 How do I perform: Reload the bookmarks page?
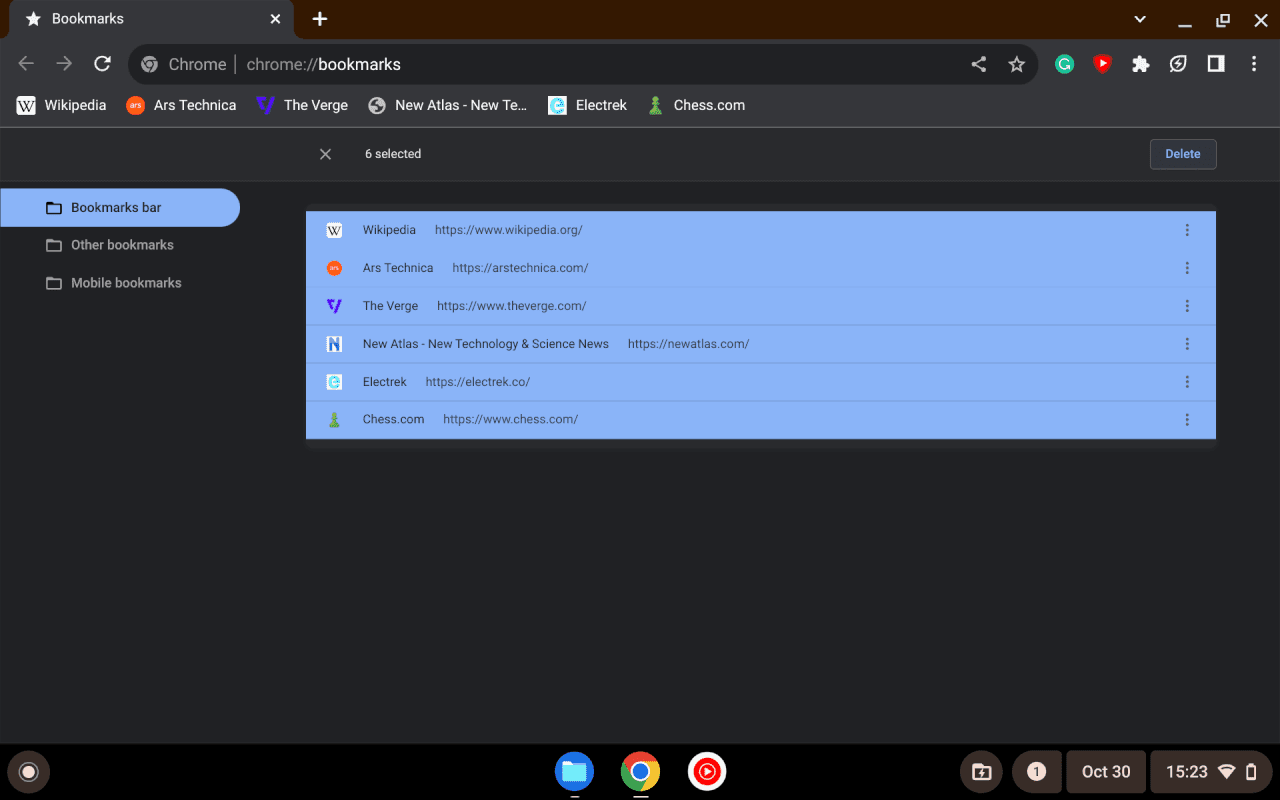pyautogui.click(x=102, y=64)
